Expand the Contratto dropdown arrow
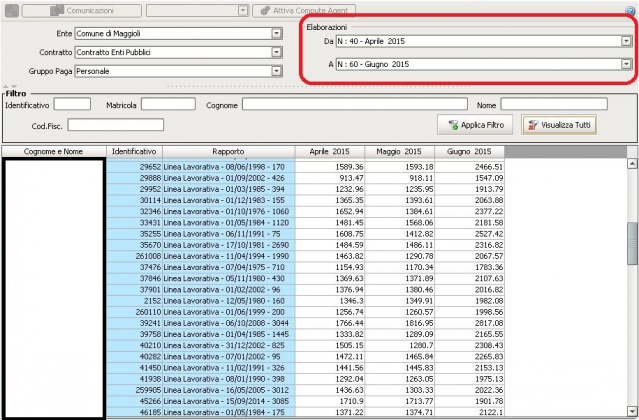 coord(277,52)
